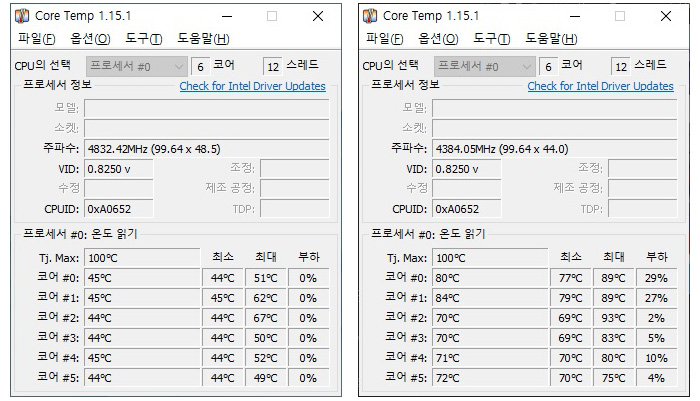Screen dimensions: 700x401
Task: Minimize the right Core Temp window
Action: pos(574,16)
